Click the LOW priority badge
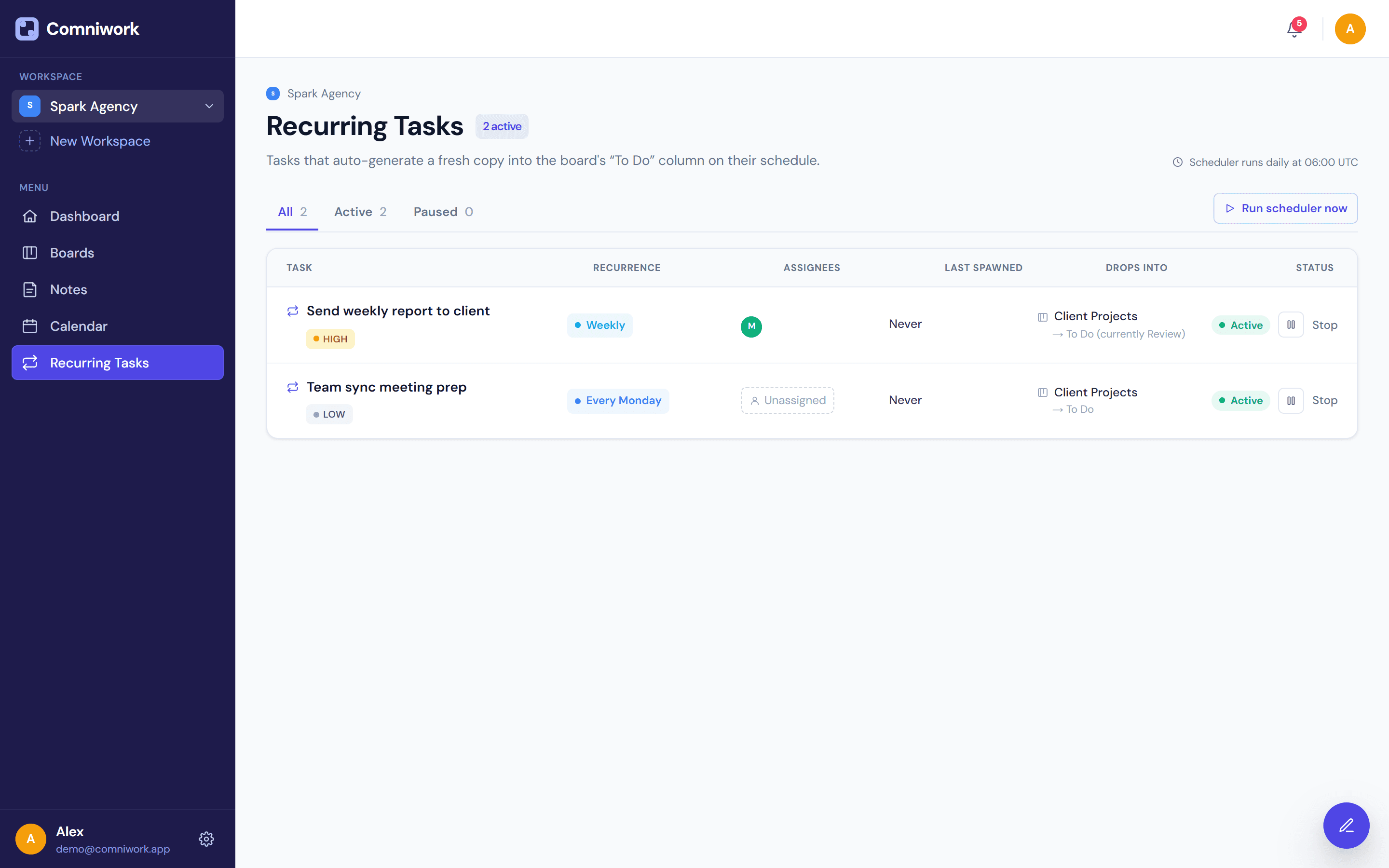This screenshot has height=868, width=1389. [x=329, y=414]
